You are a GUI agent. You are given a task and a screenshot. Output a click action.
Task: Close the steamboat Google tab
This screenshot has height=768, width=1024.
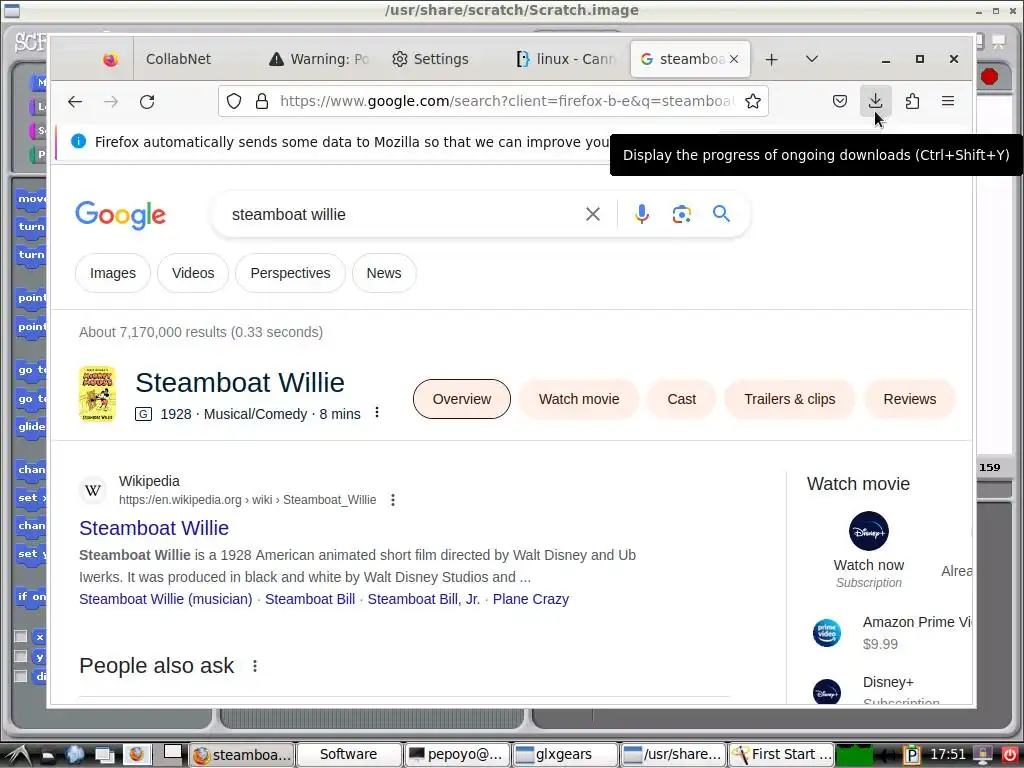point(734,59)
